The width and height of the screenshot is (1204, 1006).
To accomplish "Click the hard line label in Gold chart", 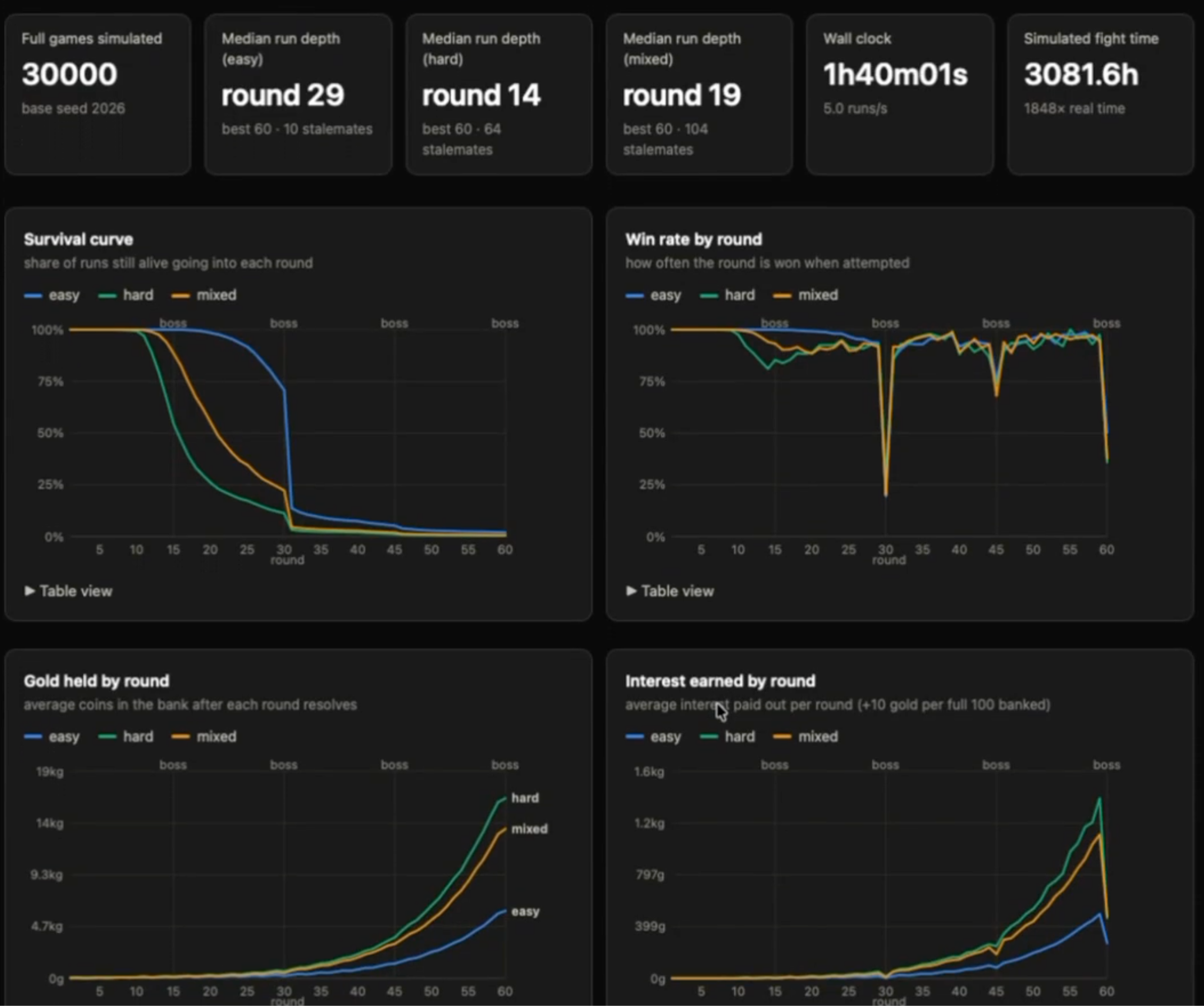I will tap(525, 798).
